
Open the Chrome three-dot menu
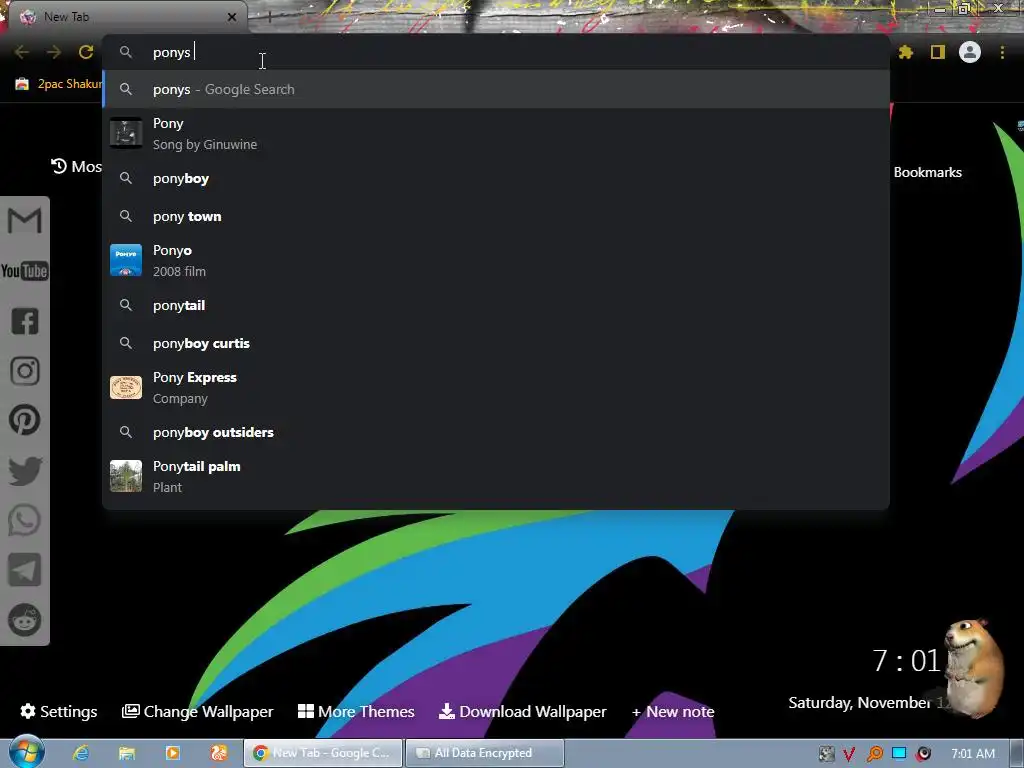pyautogui.click(x=1002, y=52)
